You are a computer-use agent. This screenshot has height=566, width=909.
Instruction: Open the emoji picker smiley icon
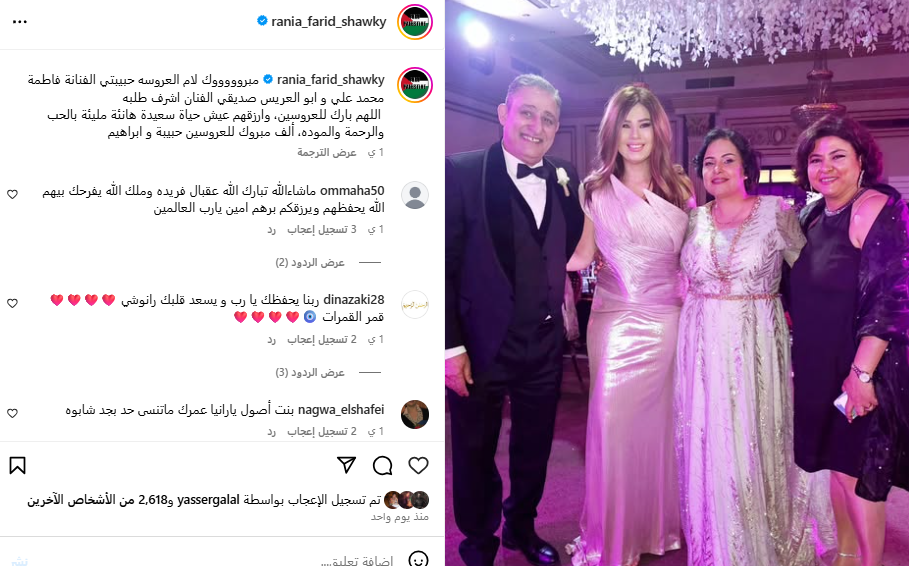(x=418, y=559)
